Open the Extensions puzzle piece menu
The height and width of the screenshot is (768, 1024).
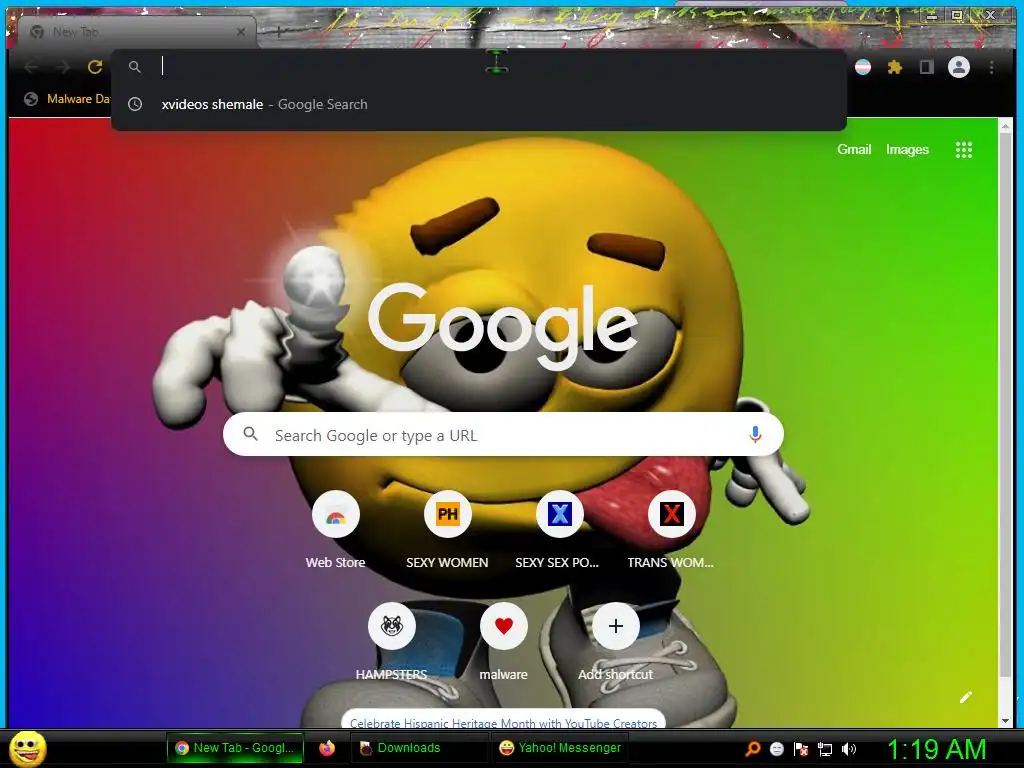pos(895,67)
